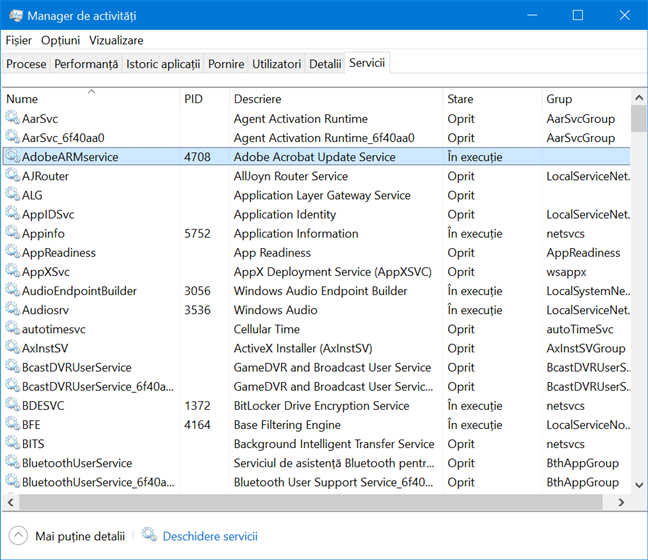Click the AppReadiness gear icon
This screenshot has height=560, width=648.
click(x=12, y=252)
